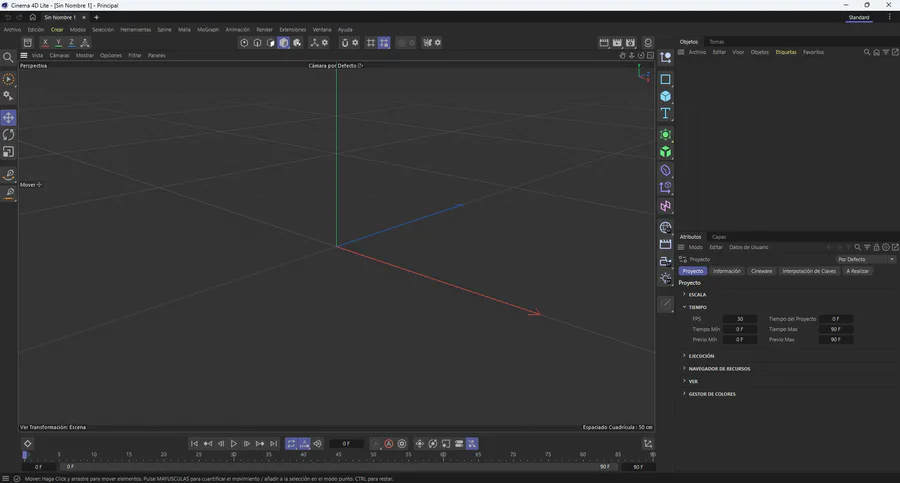Click the FPS value field

coord(740,319)
